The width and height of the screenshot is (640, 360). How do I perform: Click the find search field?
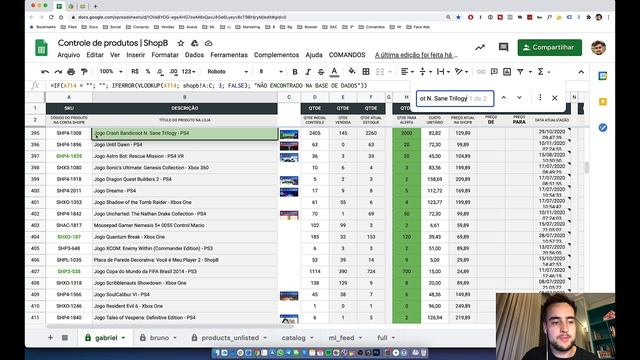pyautogui.click(x=455, y=98)
